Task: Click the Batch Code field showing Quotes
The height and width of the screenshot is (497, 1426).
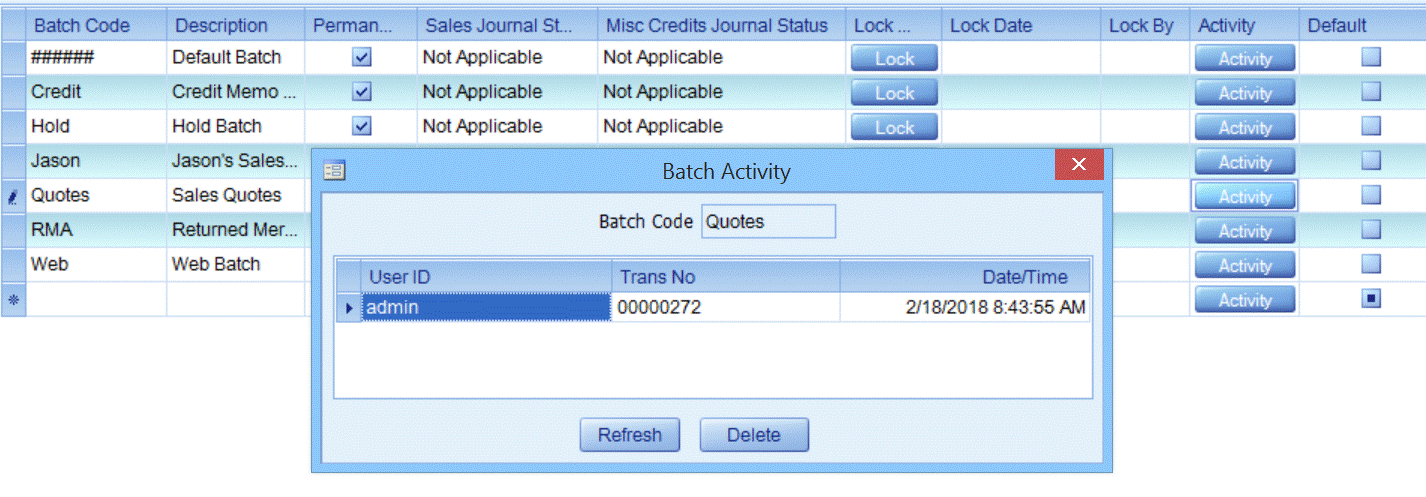Action: click(x=768, y=222)
